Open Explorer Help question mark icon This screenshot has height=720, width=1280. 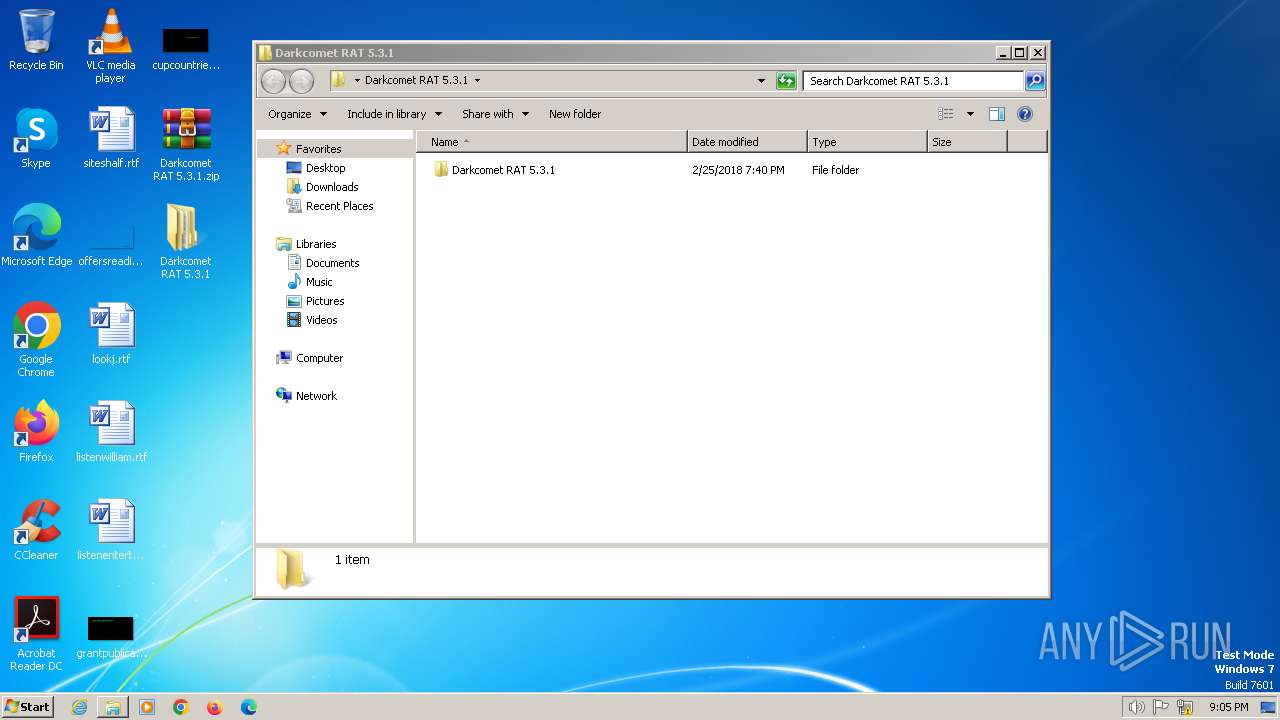pos(1025,114)
